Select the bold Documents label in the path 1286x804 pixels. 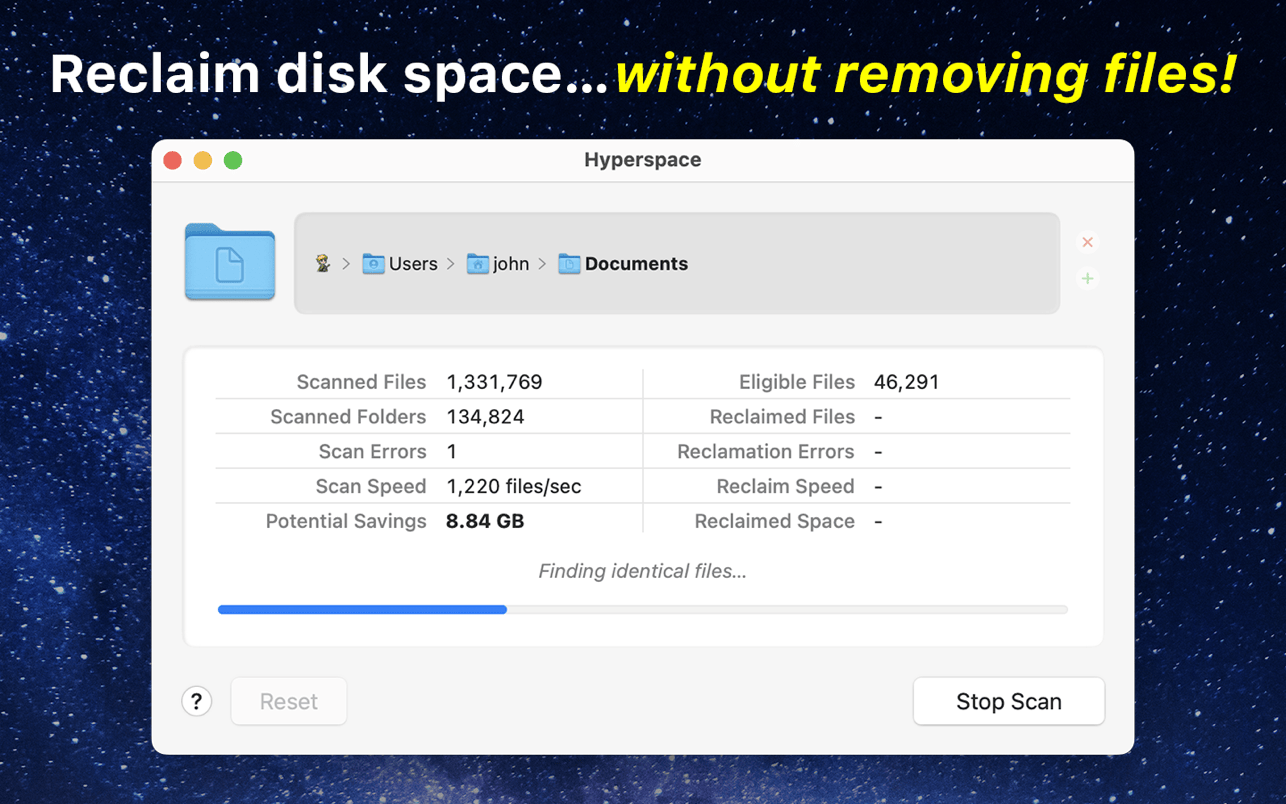(x=636, y=263)
